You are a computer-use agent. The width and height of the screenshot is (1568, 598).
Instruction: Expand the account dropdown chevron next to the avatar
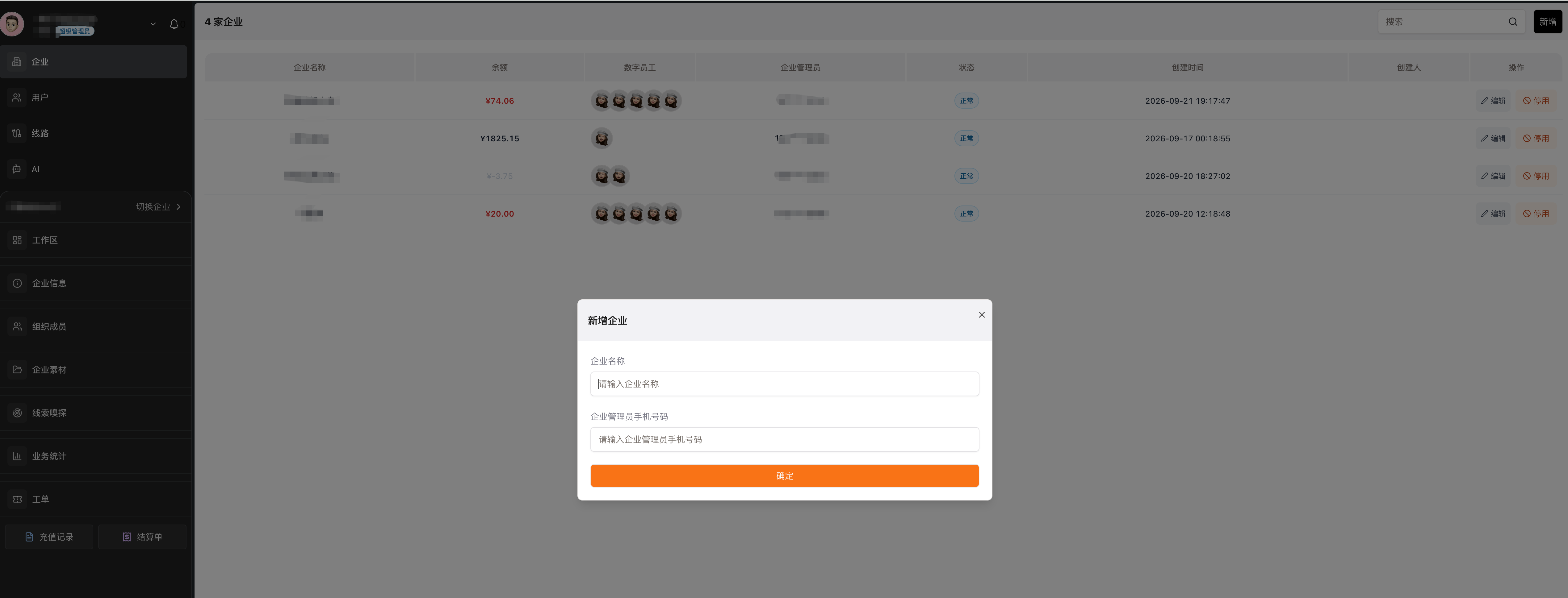(153, 24)
